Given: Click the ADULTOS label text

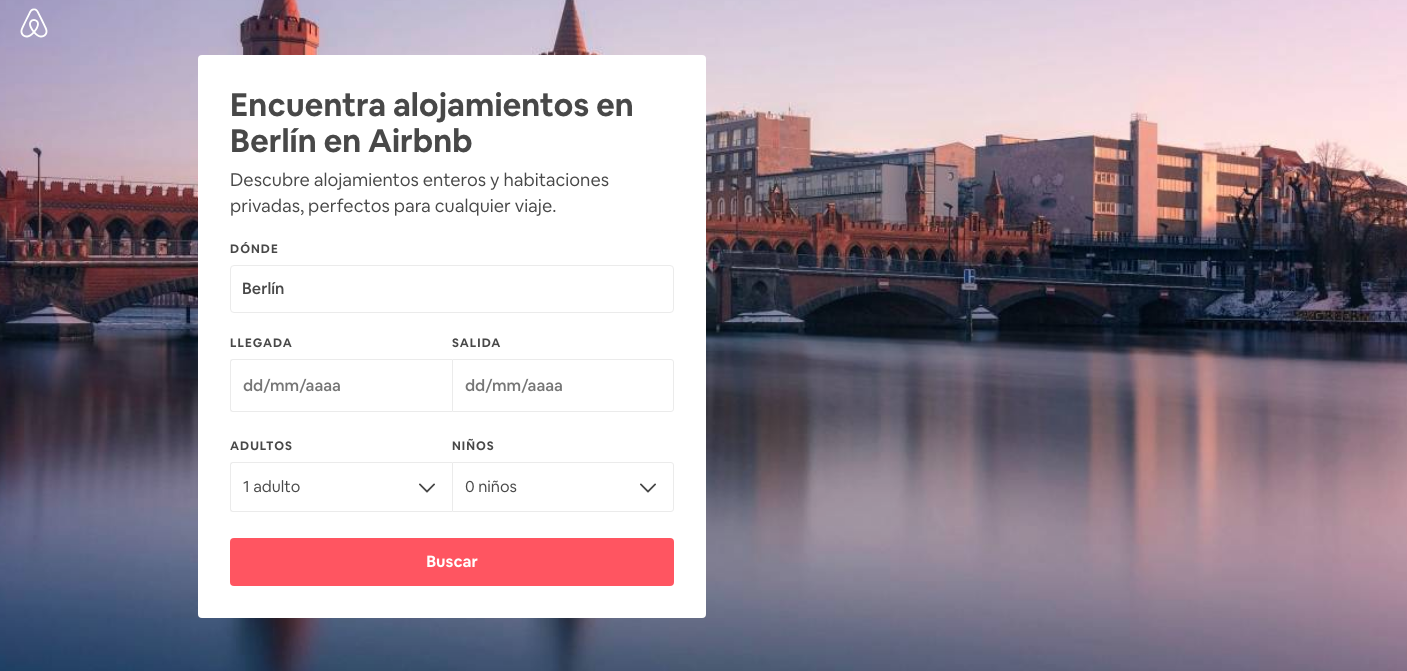Looking at the screenshot, I should [x=261, y=446].
